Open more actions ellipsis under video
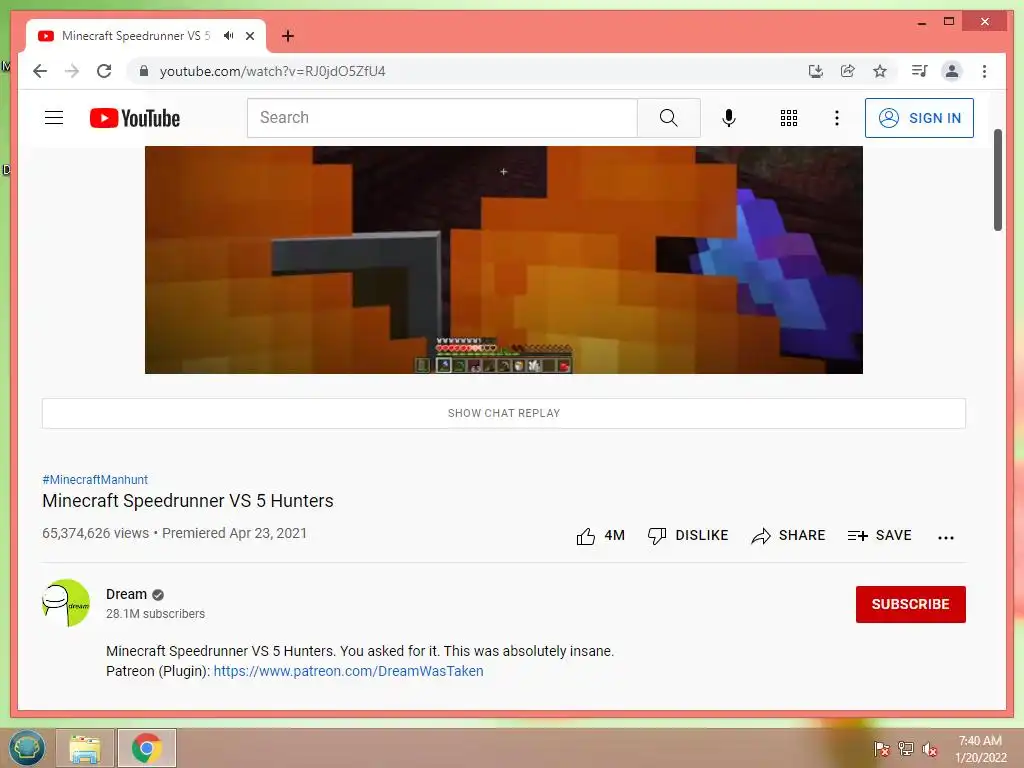This screenshot has width=1024, height=768. [946, 537]
